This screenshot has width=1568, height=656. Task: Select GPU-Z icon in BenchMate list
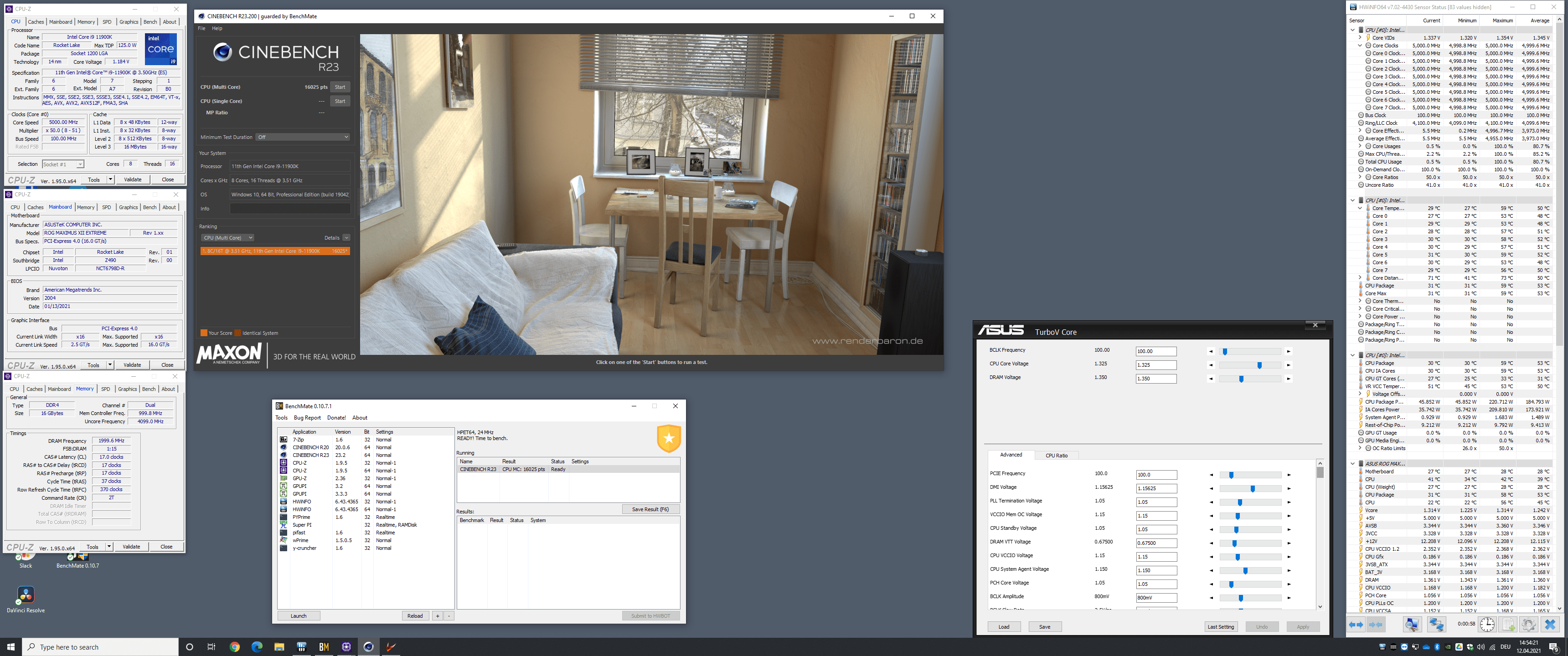[x=283, y=478]
